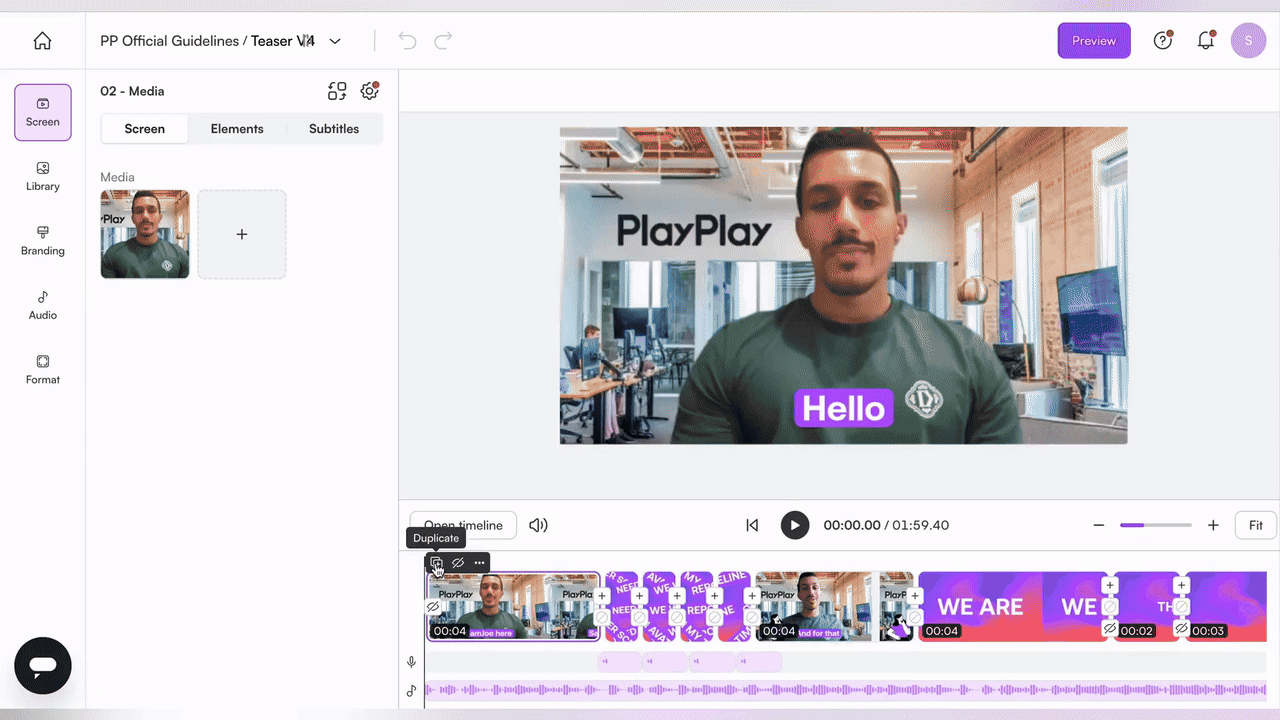Add new media with plus placeholder
This screenshot has height=720, width=1280.
pos(242,234)
